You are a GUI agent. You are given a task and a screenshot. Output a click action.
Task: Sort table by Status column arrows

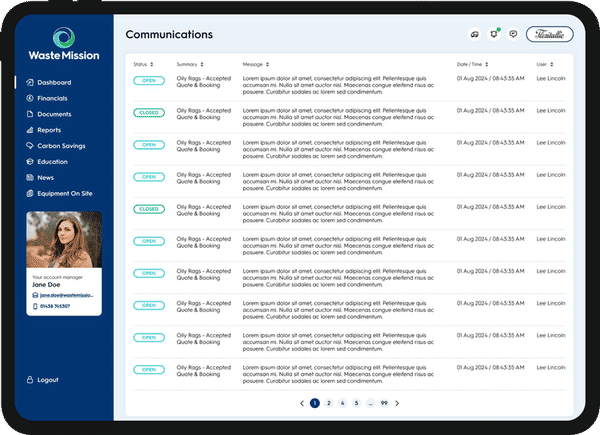coord(152,64)
